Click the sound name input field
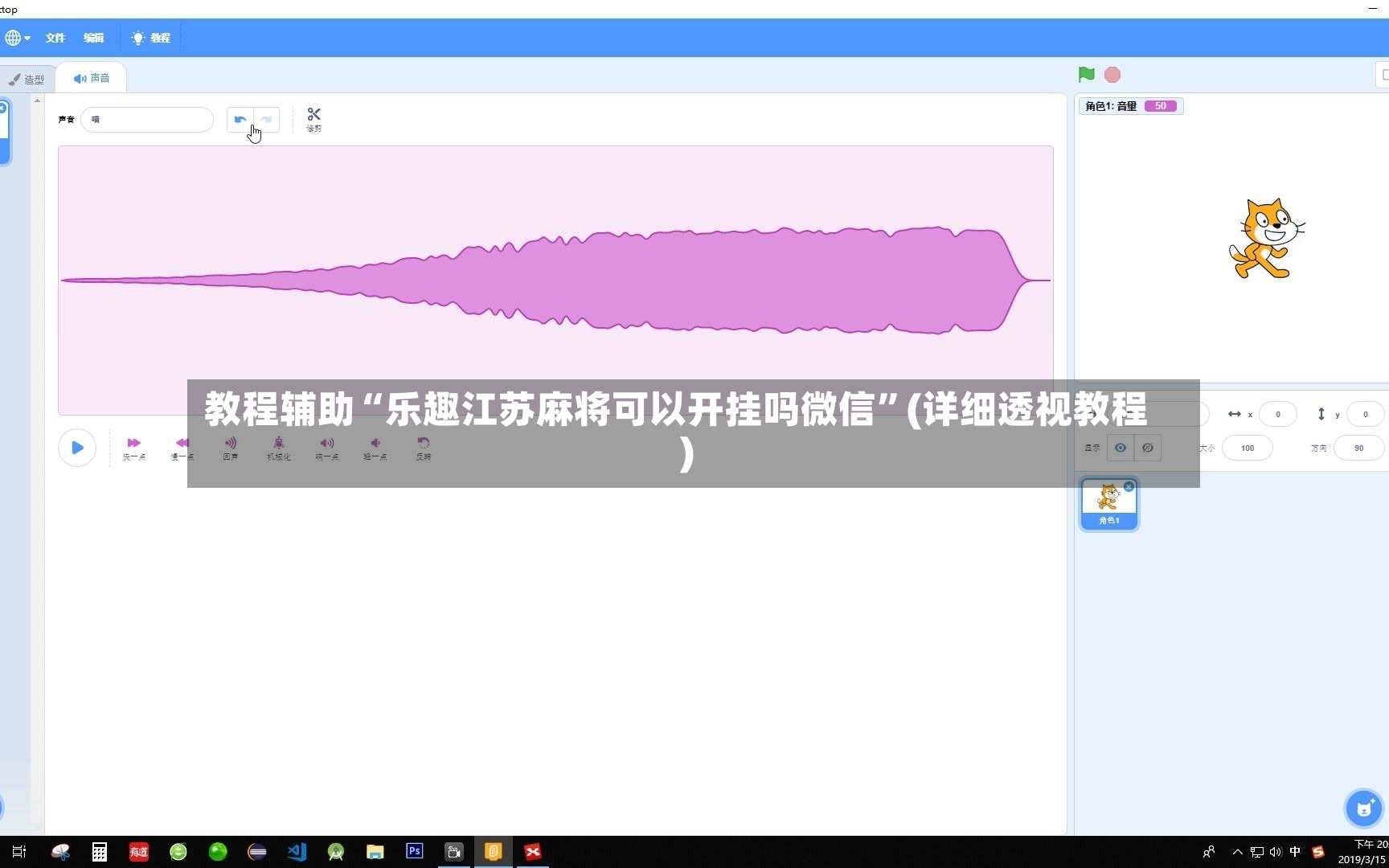This screenshot has height=868, width=1389. [147, 120]
